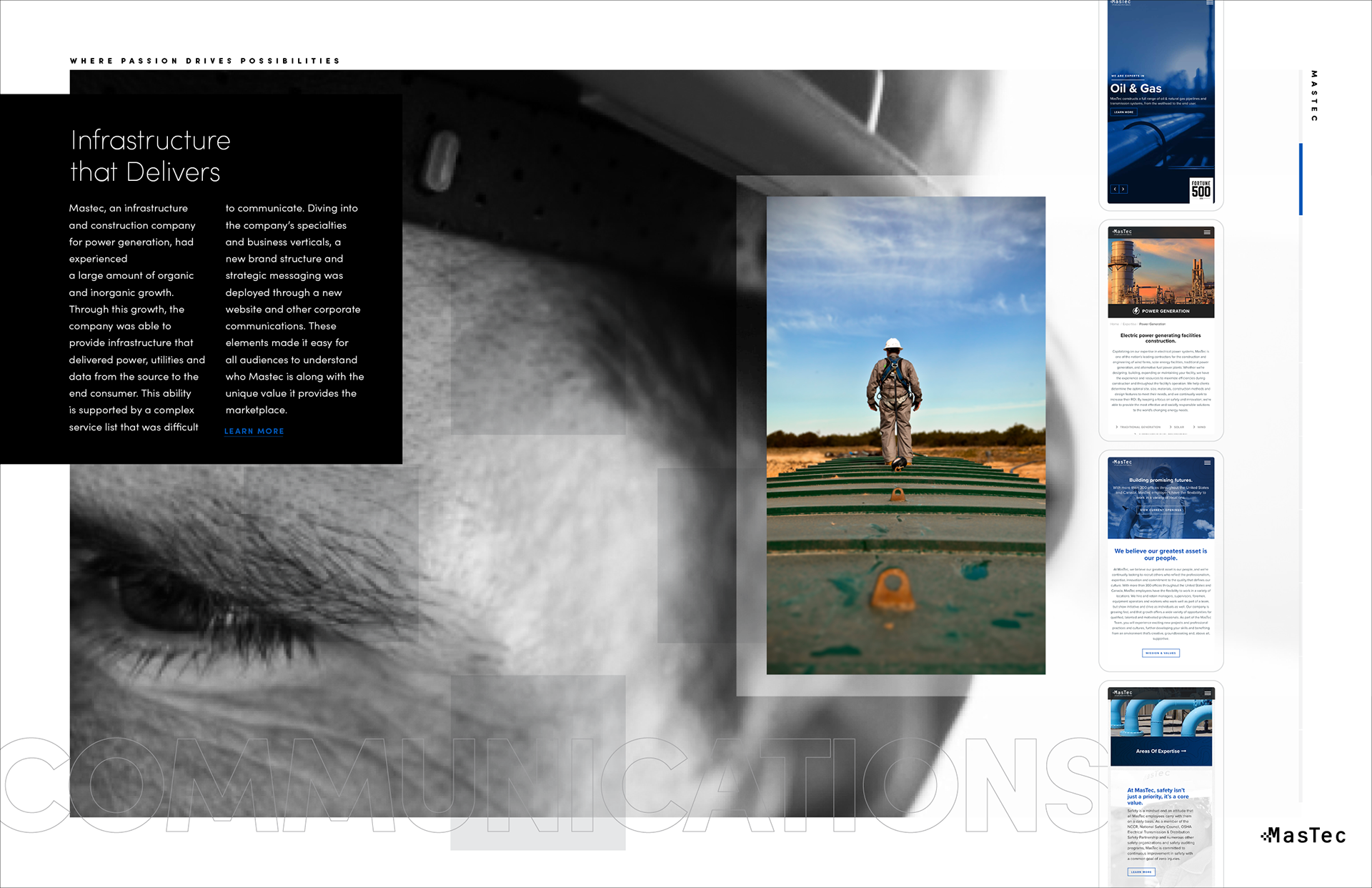Click the MasTec logo at bottom right
Image resolution: width=1372 pixels, height=888 pixels.
[1303, 835]
